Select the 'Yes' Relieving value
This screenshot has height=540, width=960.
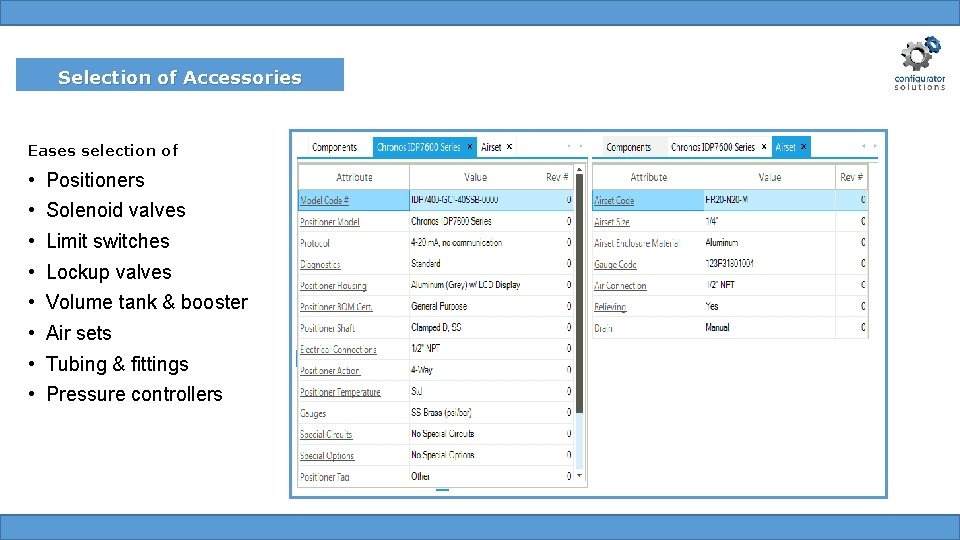tap(712, 306)
